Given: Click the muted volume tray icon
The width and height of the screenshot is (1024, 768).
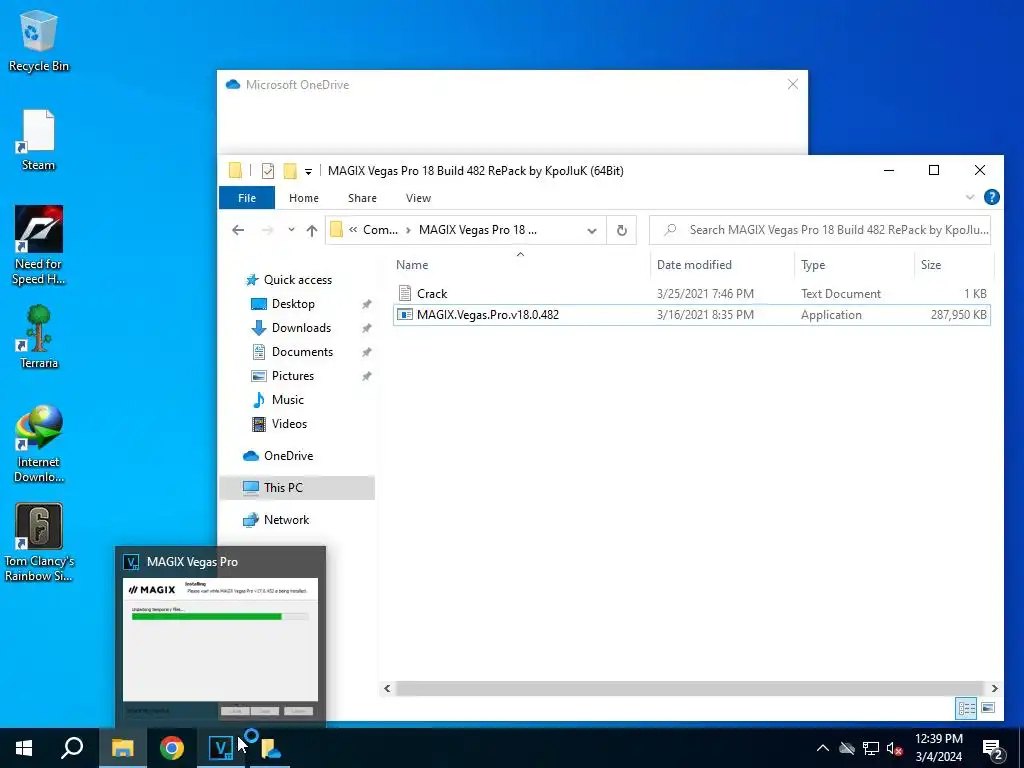Looking at the screenshot, I should click(895, 748).
